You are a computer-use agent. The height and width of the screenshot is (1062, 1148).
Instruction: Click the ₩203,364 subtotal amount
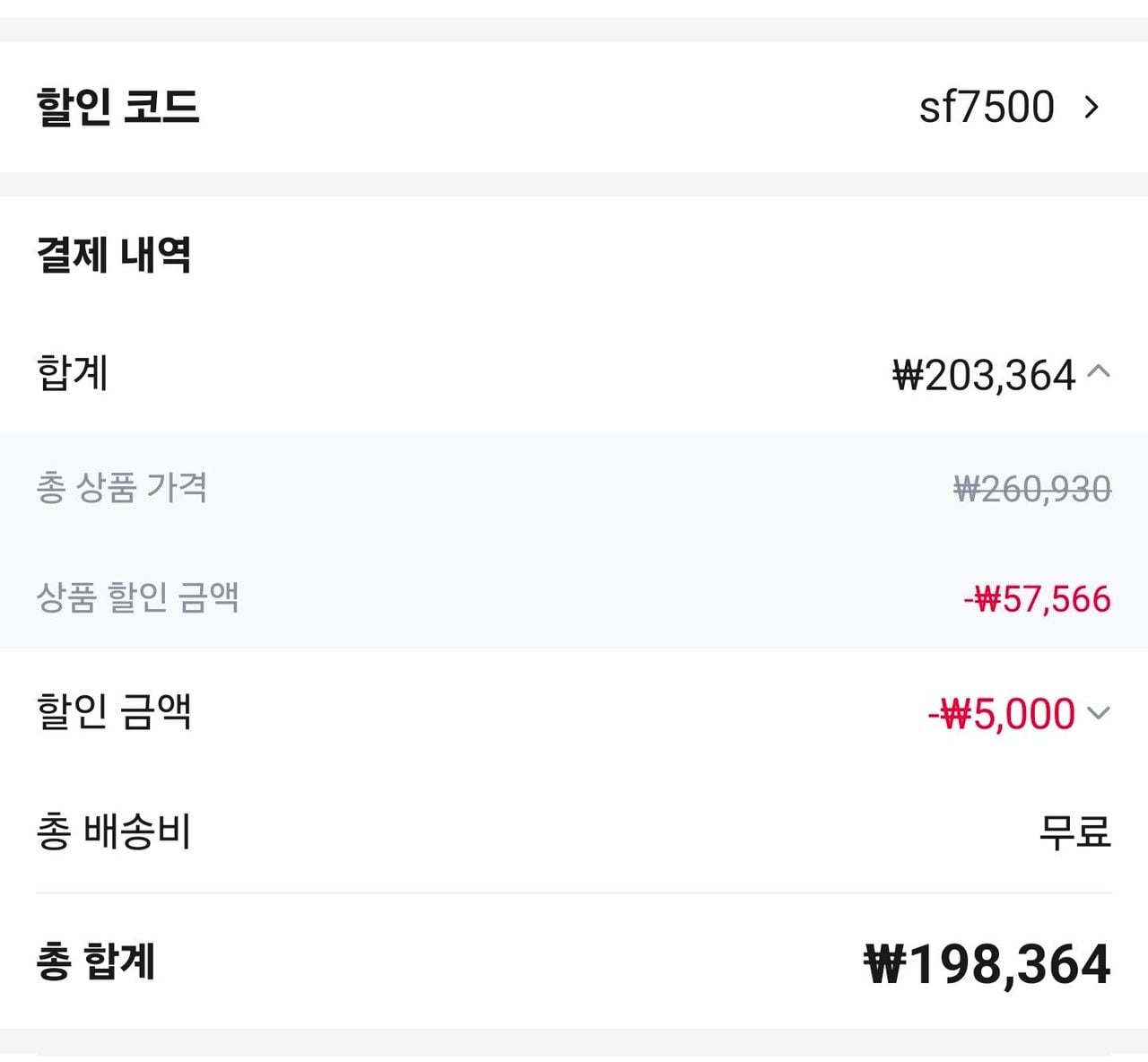click(x=984, y=375)
